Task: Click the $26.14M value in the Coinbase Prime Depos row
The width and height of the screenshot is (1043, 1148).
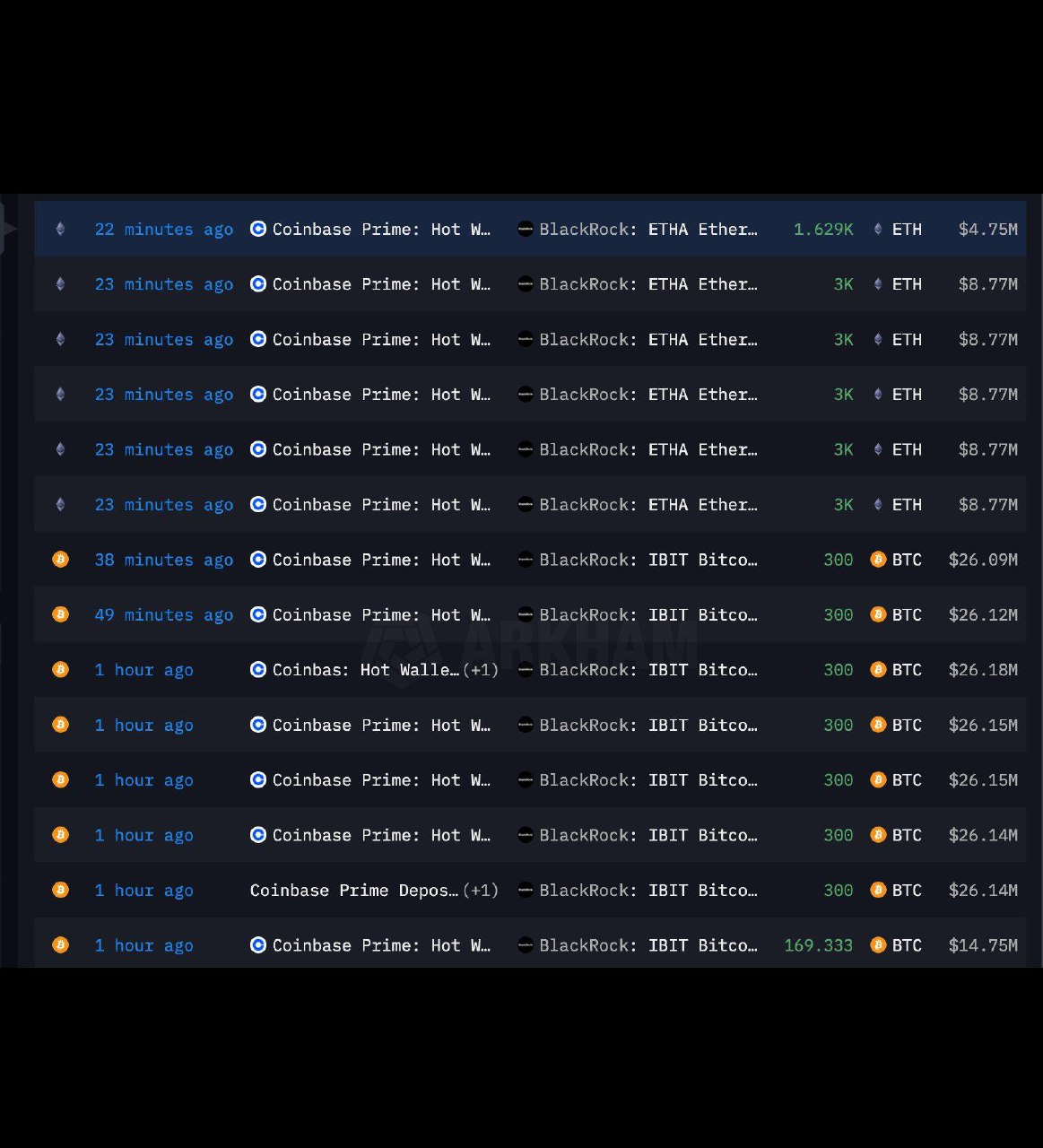Action: pyautogui.click(x=983, y=890)
